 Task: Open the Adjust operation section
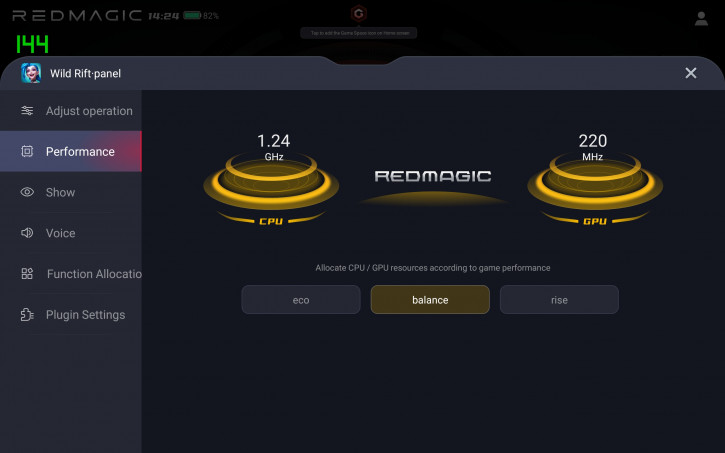(x=71, y=111)
